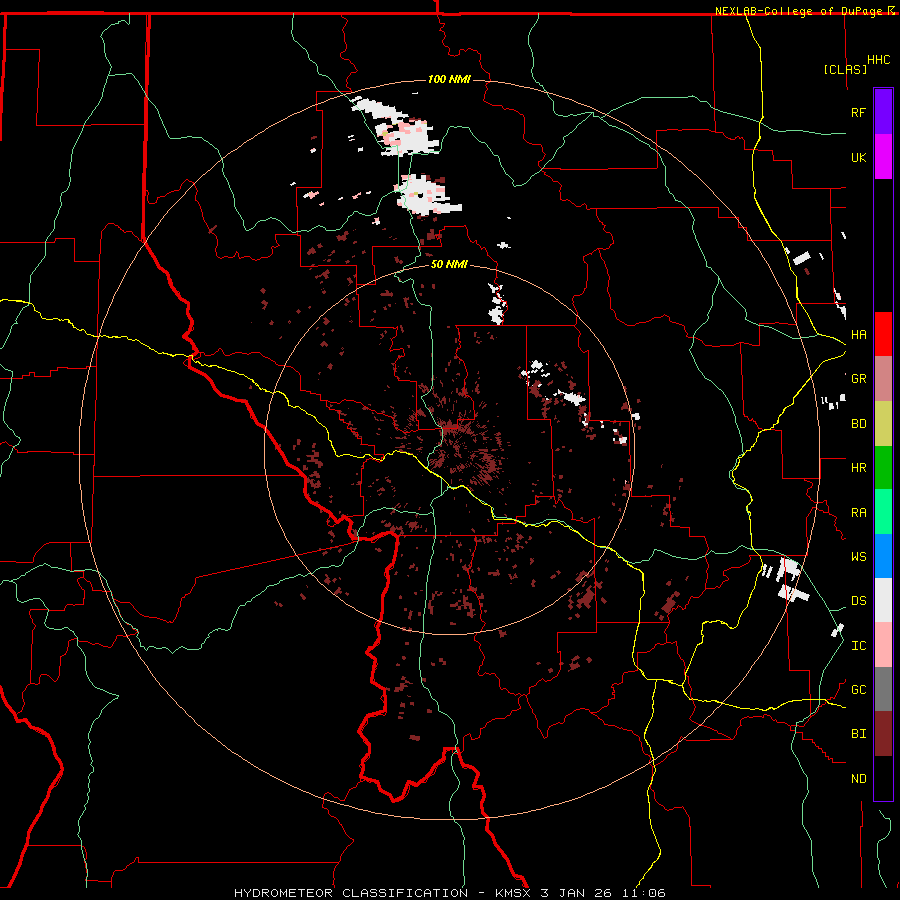Click the BI legend label
This screenshot has width=900, height=900.
click(858, 734)
